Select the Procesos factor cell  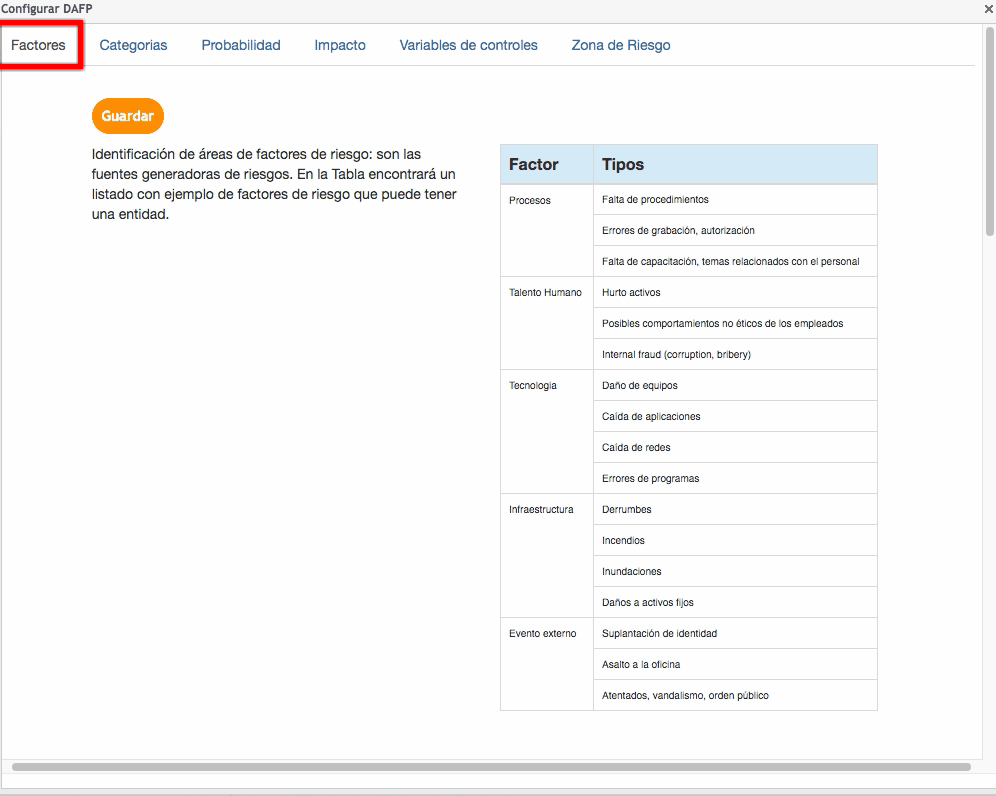coord(530,200)
